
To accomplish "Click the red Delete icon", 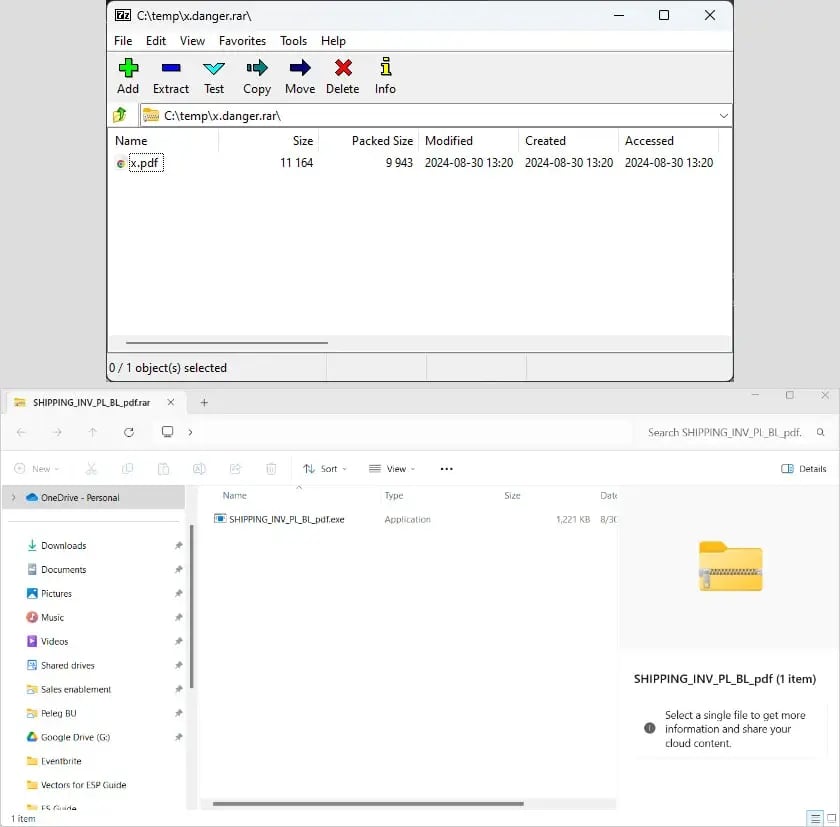I will 343,69.
